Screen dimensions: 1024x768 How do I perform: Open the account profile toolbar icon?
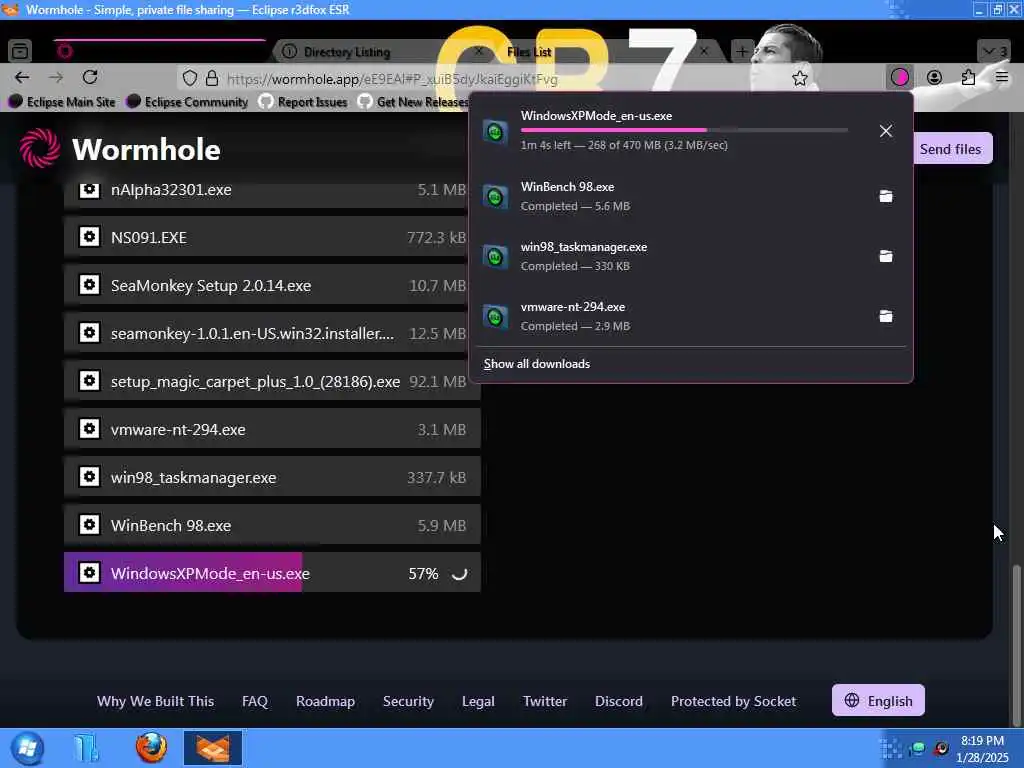[935, 78]
